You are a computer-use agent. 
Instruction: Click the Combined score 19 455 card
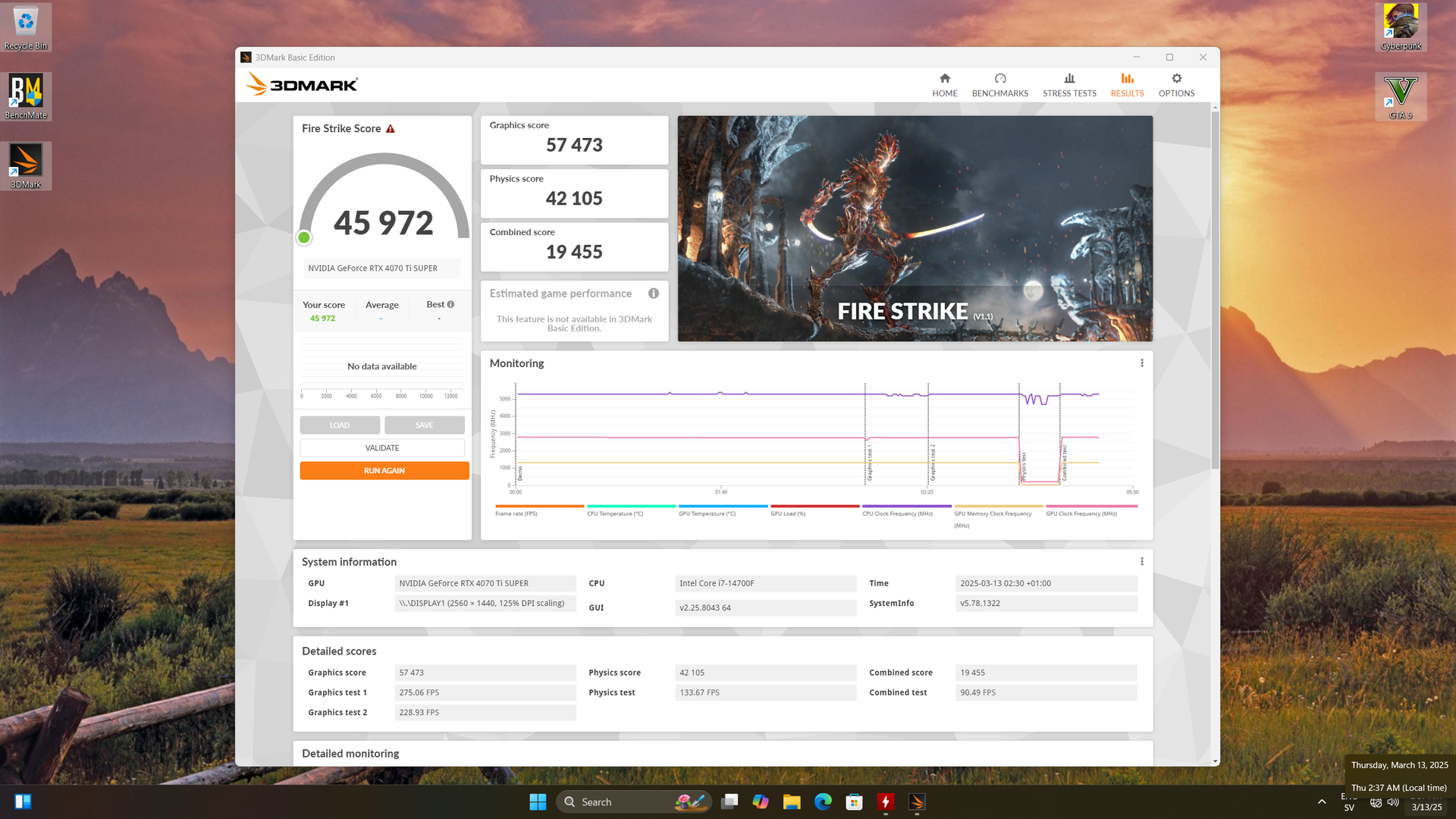click(x=574, y=247)
